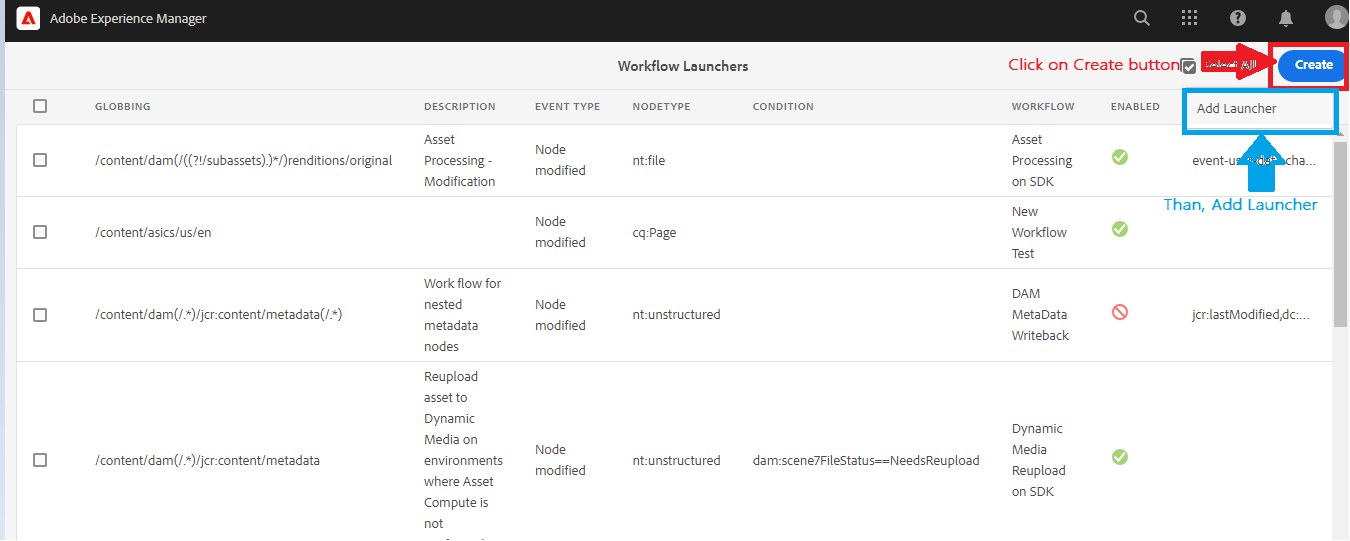The height and width of the screenshot is (541, 1350).
Task: Click enabled checkmark for Asset Processing on SDK
Action: click(1120, 157)
